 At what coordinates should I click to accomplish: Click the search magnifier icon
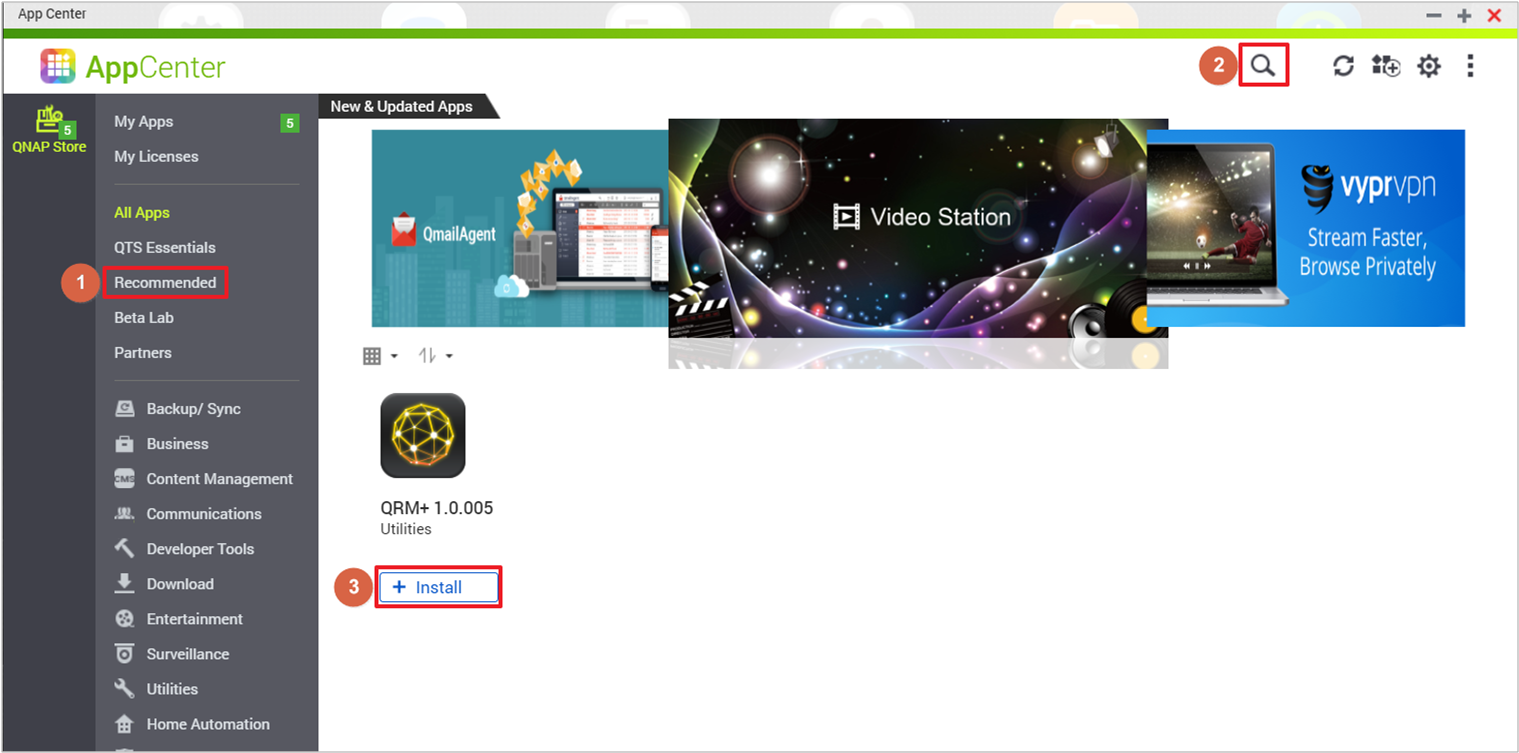tap(1263, 66)
